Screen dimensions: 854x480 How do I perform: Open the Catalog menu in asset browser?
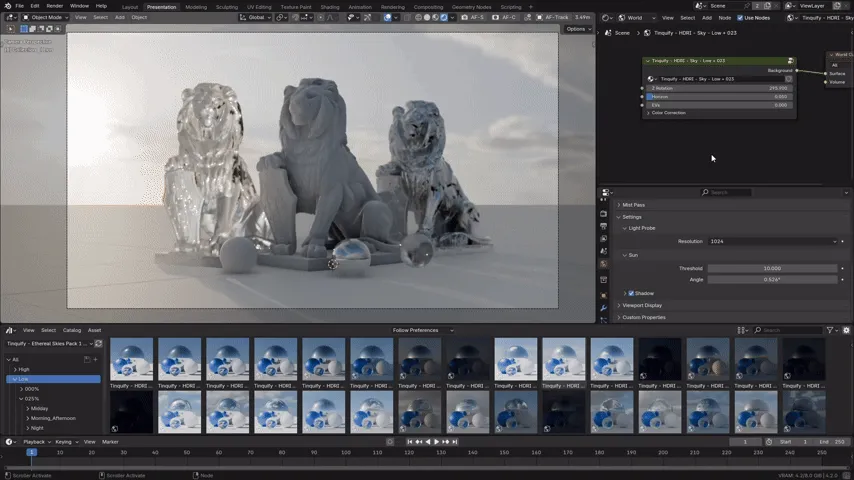click(x=72, y=330)
